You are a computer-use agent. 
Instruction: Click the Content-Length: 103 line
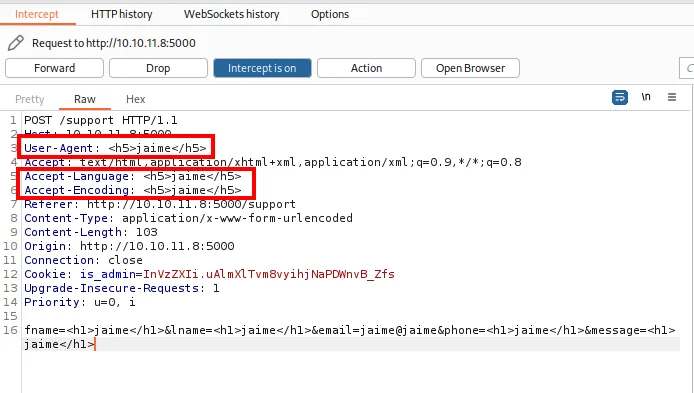pyautogui.click(x=91, y=232)
